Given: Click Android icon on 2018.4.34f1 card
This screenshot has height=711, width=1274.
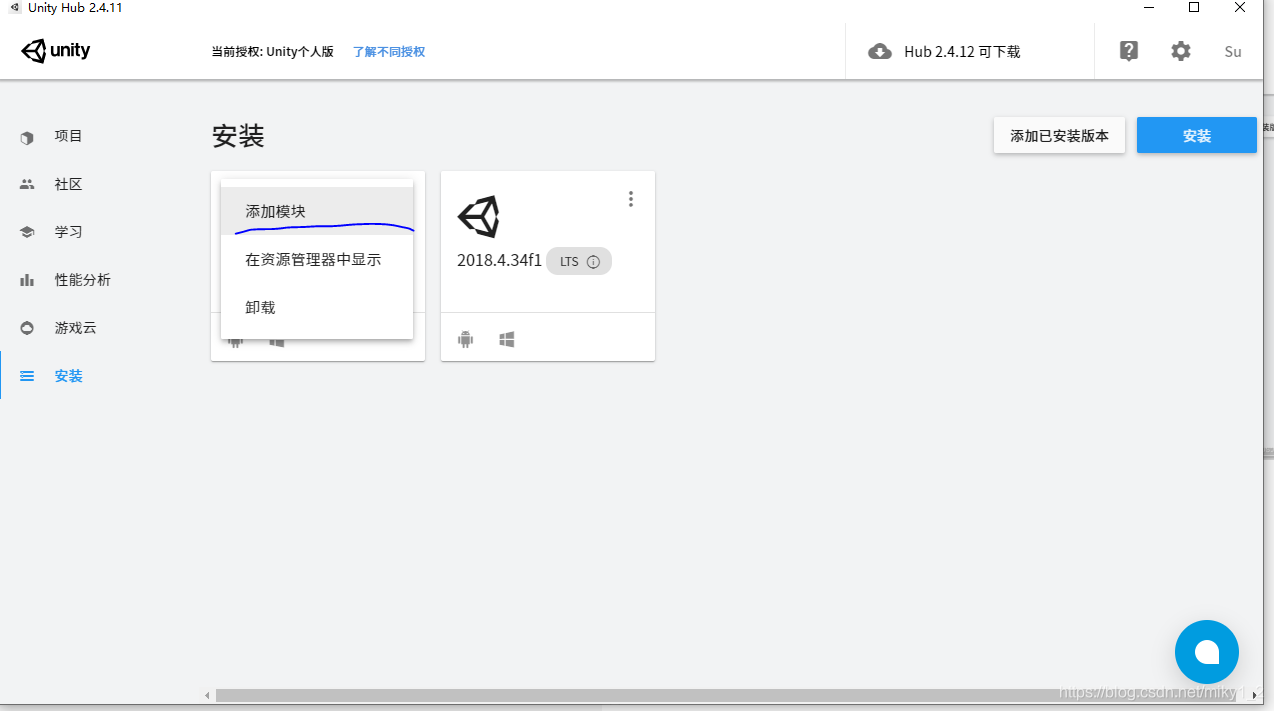Looking at the screenshot, I should [465, 340].
